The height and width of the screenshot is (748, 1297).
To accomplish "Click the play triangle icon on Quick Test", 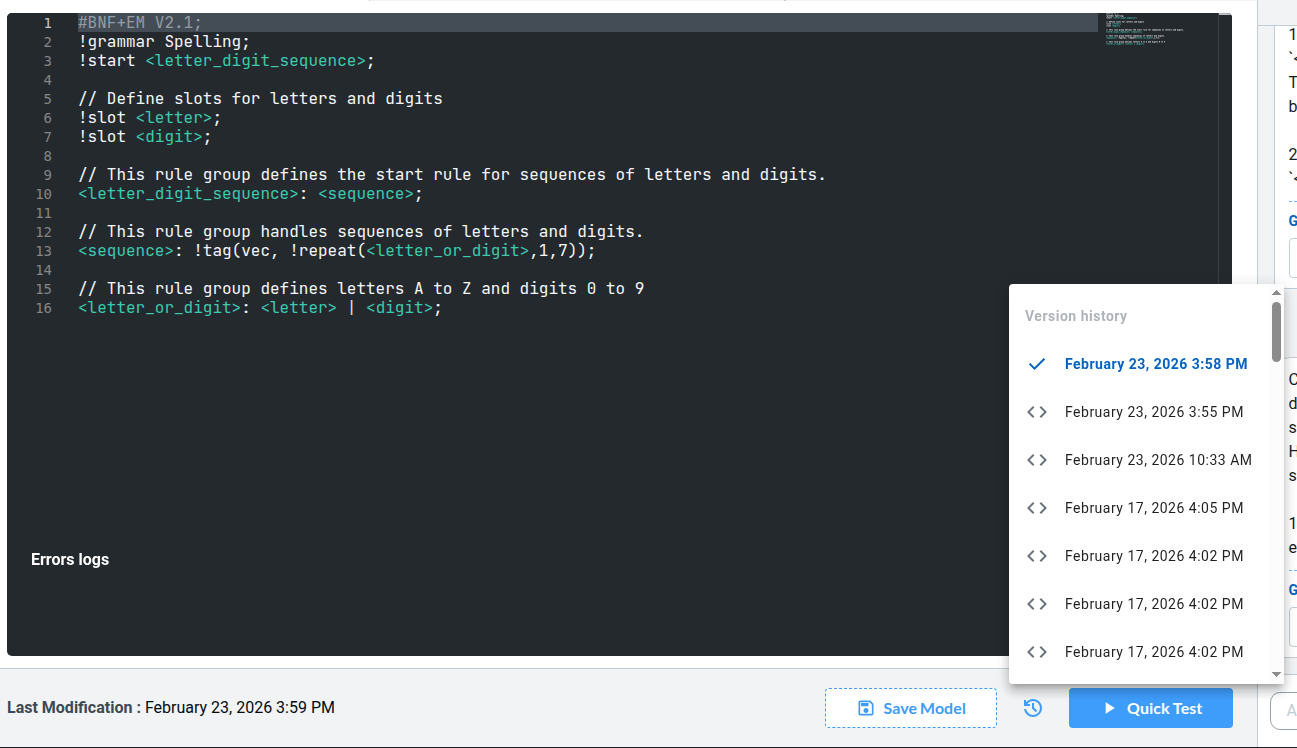I will [x=1109, y=708].
